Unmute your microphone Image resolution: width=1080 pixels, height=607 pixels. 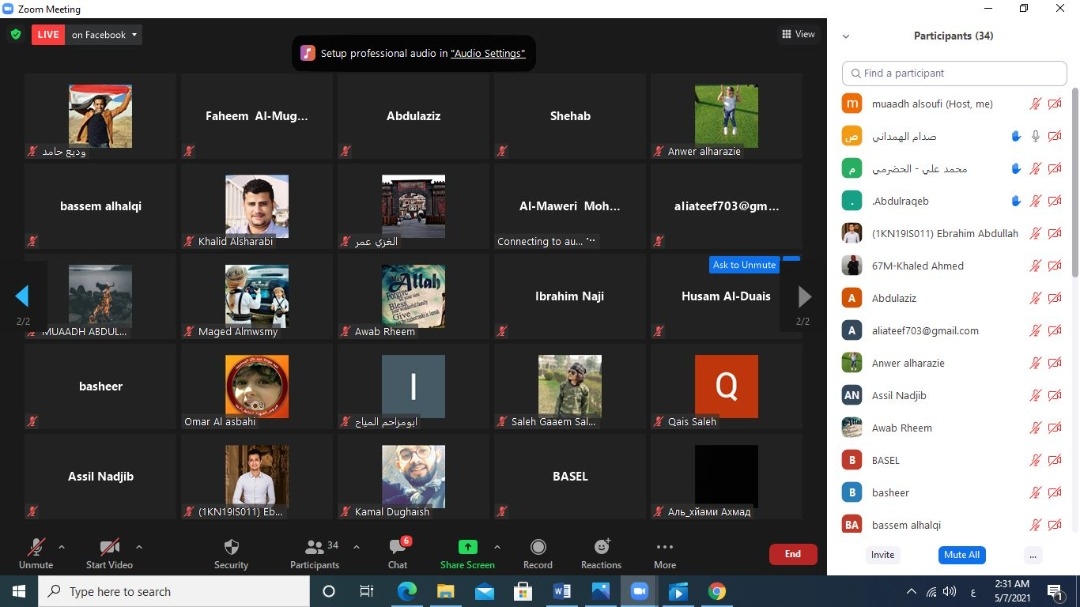(x=36, y=548)
